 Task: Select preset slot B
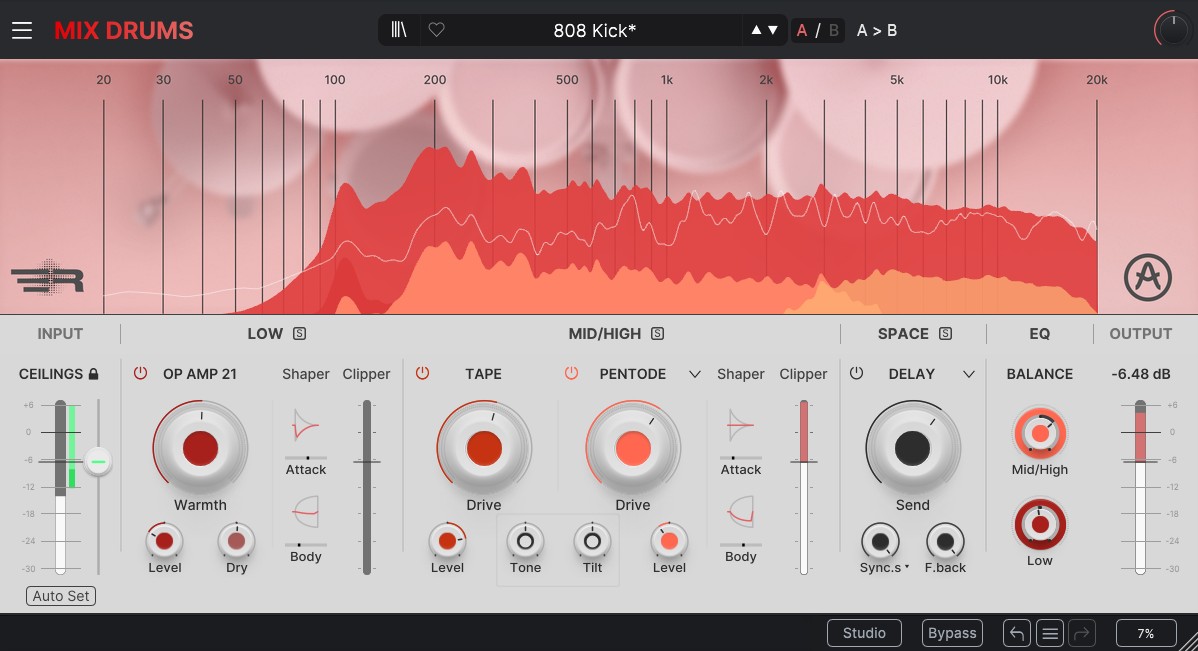click(x=834, y=31)
